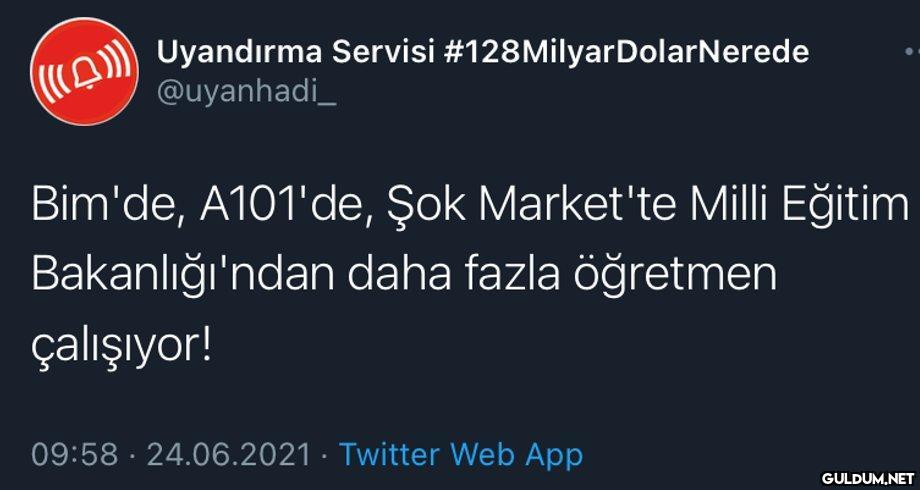Image resolution: width=920 pixels, height=490 pixels.
Task: Open the #128MilyarDolarNerede hashtag
Action: (627, 52)
